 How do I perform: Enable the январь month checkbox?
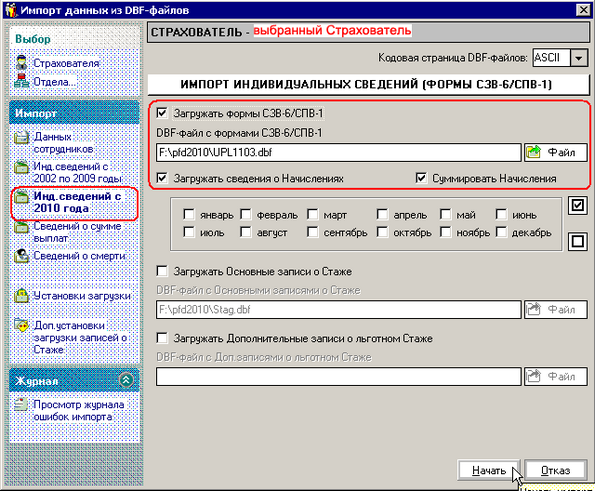189,214
